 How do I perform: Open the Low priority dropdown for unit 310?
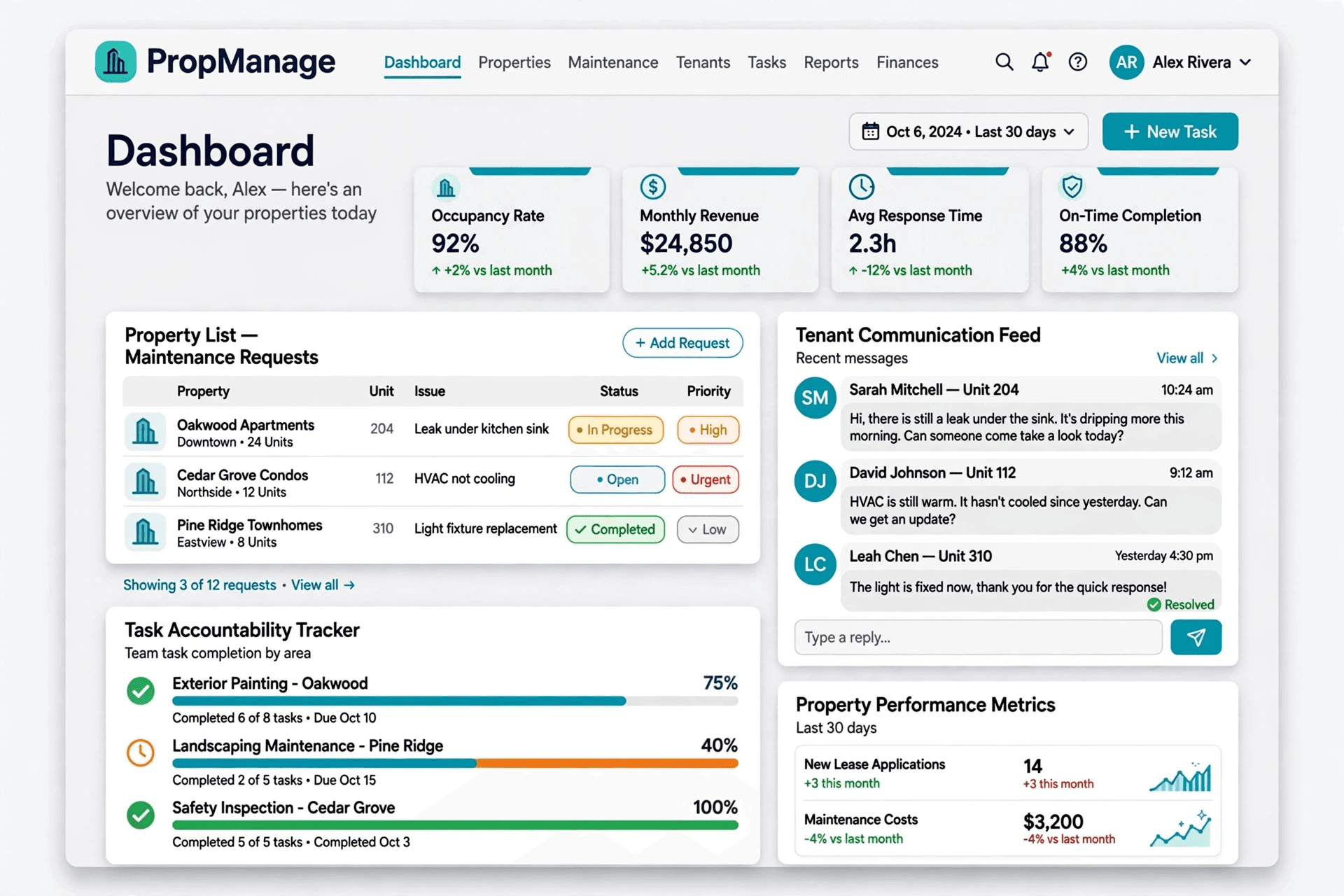pos(708,530)
